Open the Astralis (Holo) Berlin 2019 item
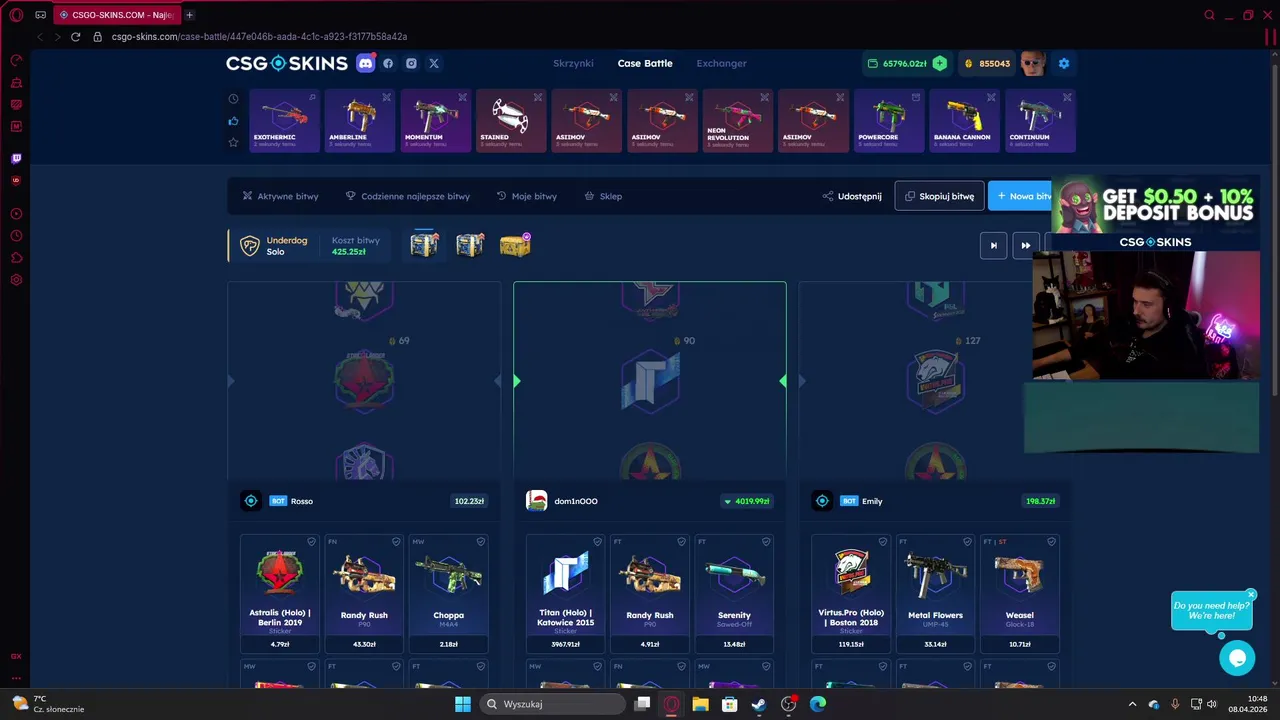 point(280,593)
